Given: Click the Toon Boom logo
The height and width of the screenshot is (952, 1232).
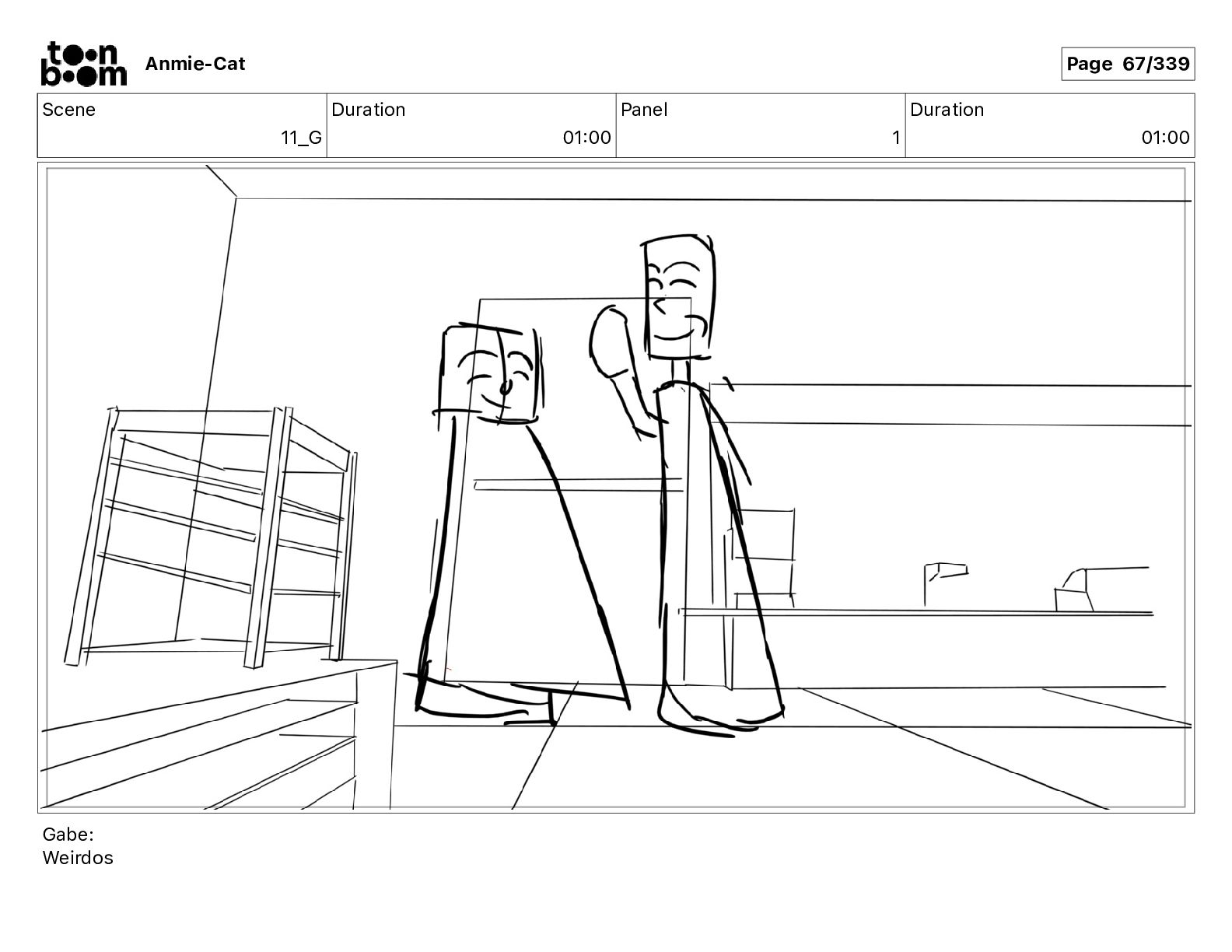Looking at the screenshot, I should (83, 63).
